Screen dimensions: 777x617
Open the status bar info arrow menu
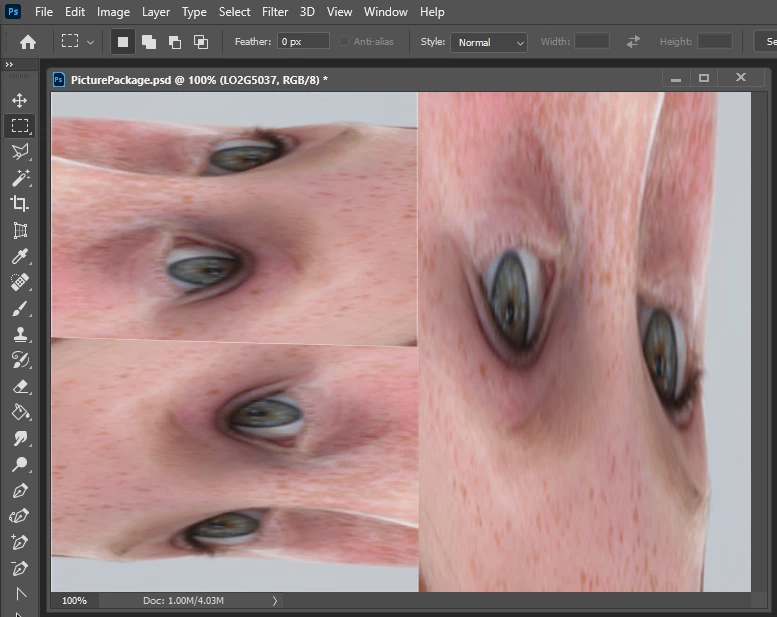tap(275, 601)
